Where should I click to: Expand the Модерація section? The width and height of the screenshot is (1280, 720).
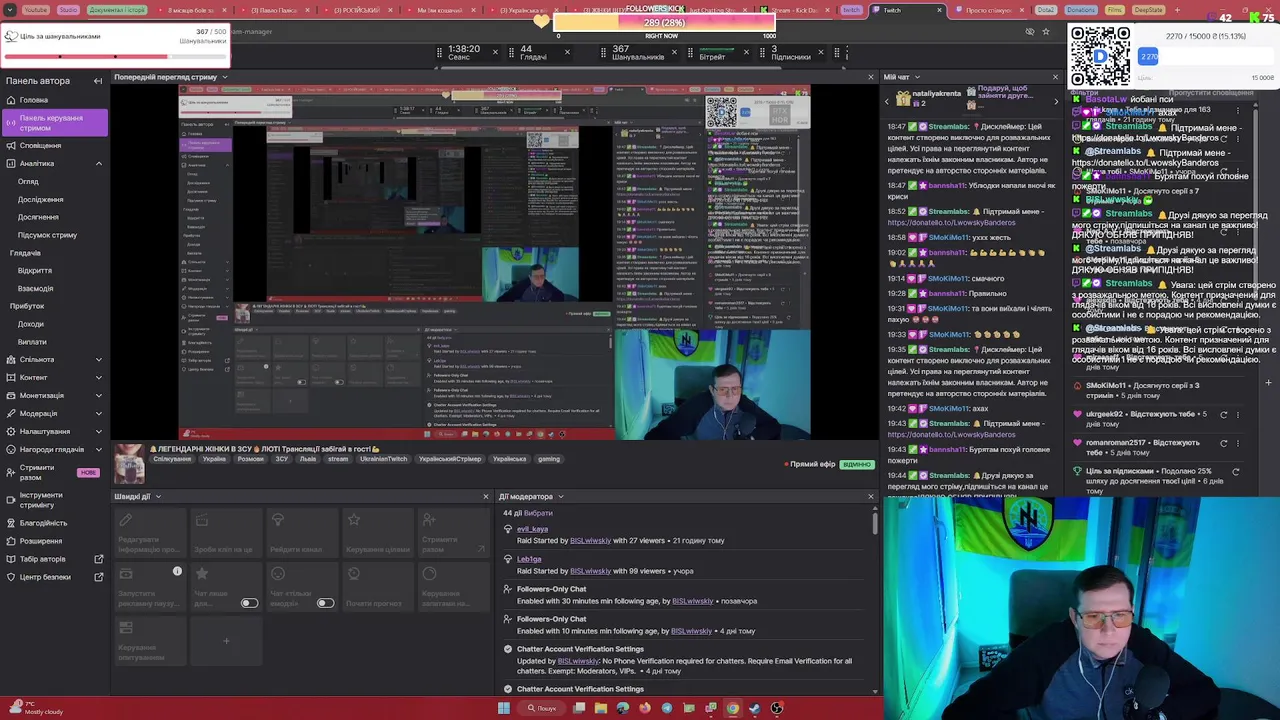click(98, 414)
